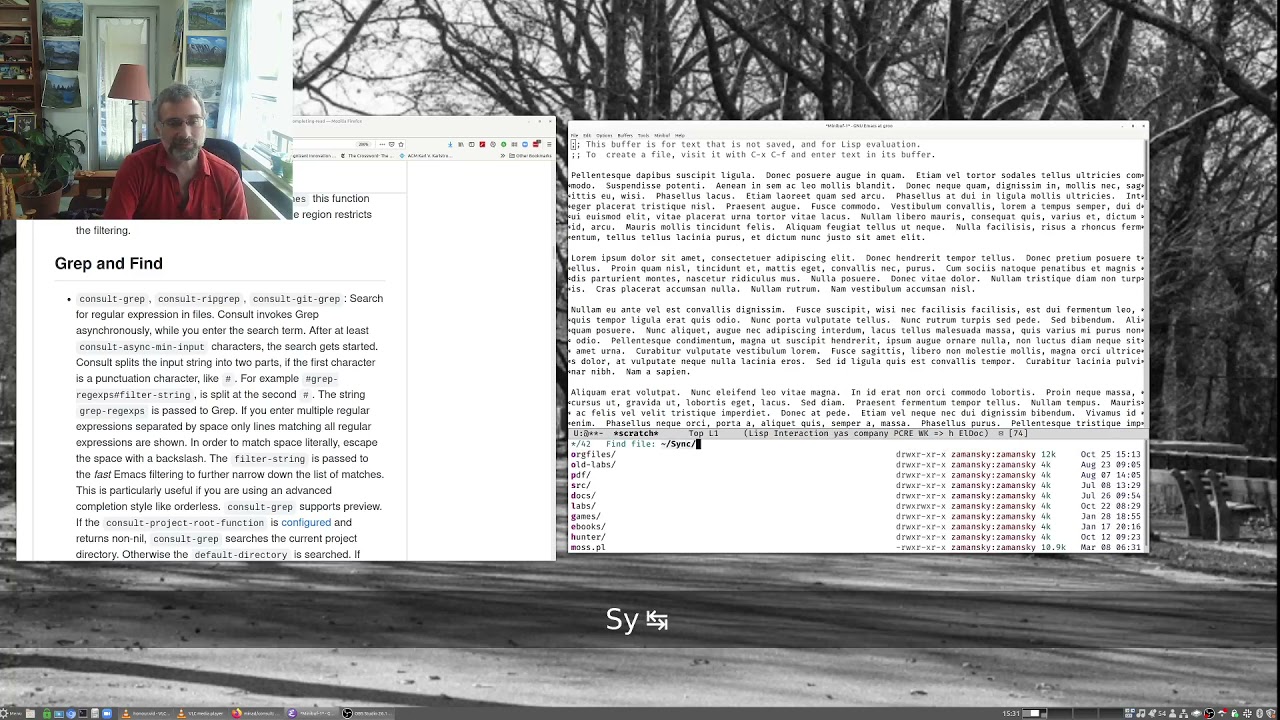Open the File menu in Emacs
Screen dimensions: 1280x720
click(574, 135)
